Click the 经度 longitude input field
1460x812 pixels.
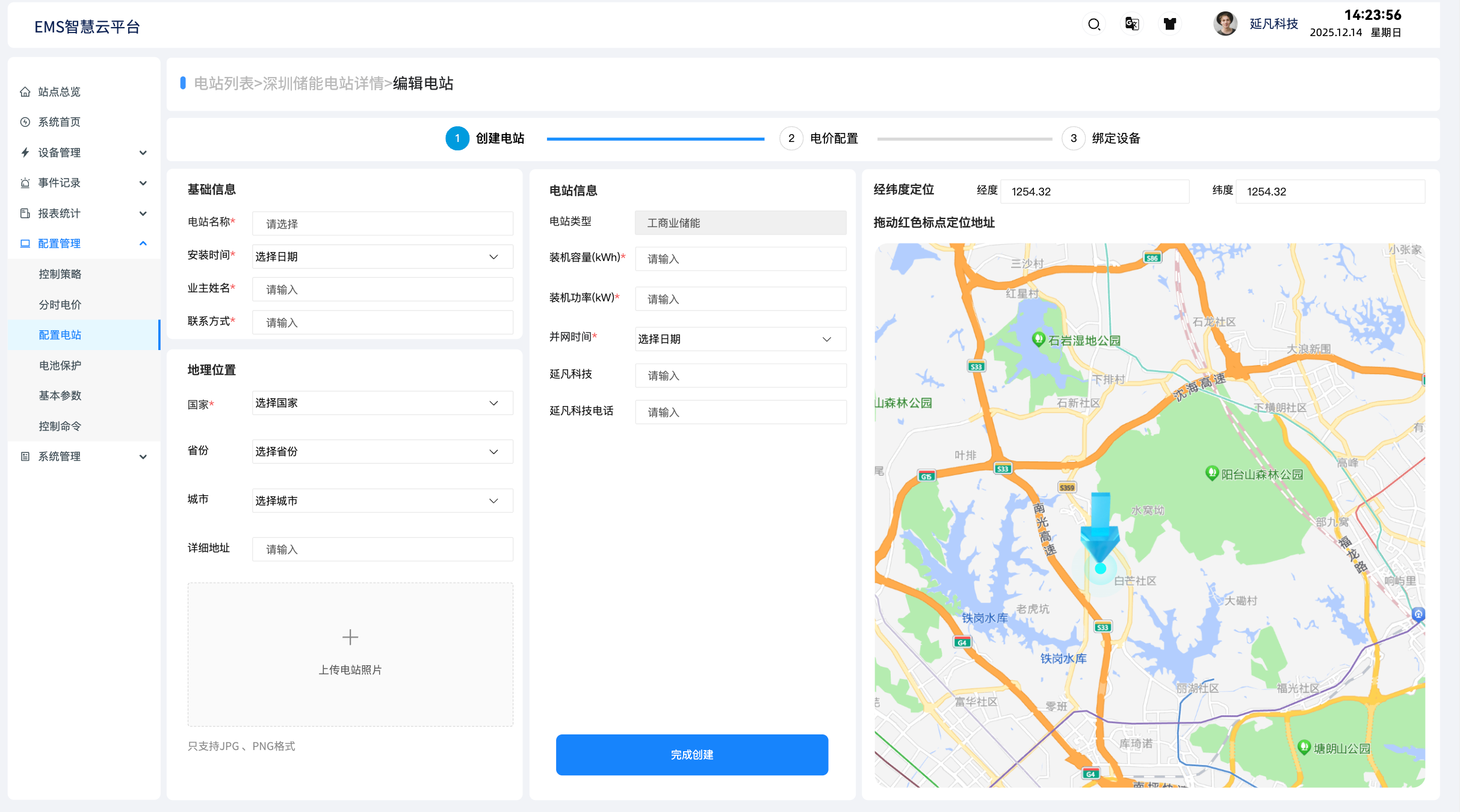point(1094,191)
